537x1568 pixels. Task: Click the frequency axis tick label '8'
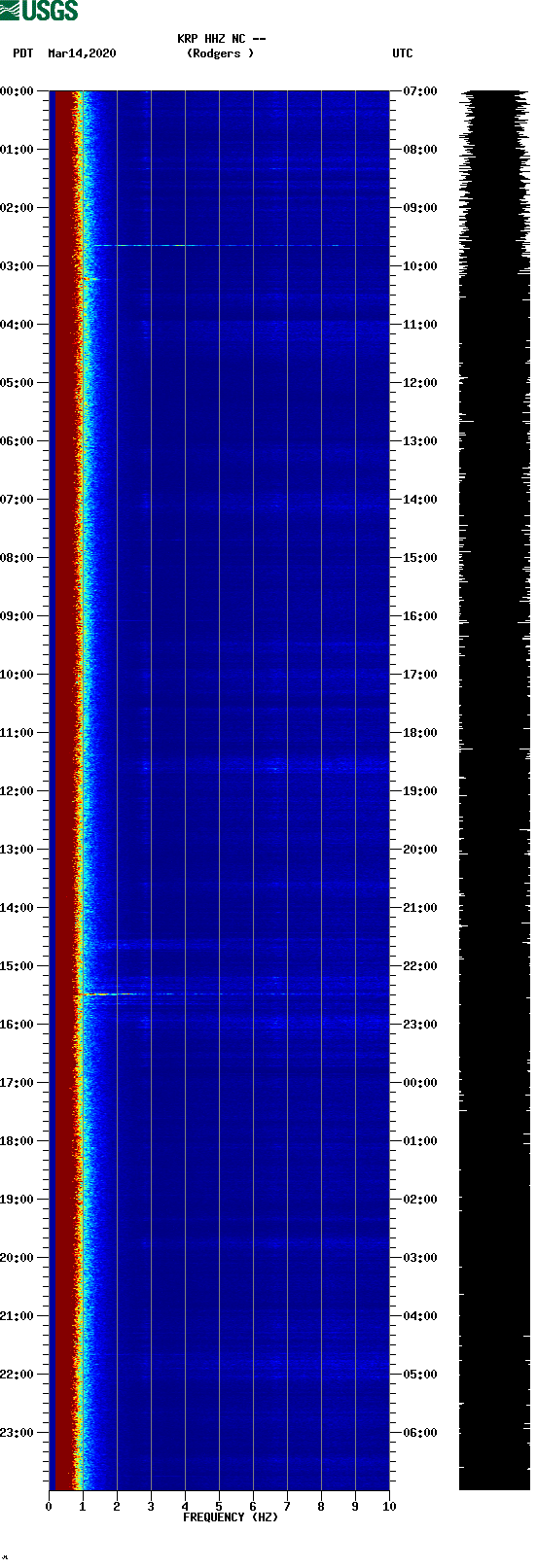[x=321, y=1507]
